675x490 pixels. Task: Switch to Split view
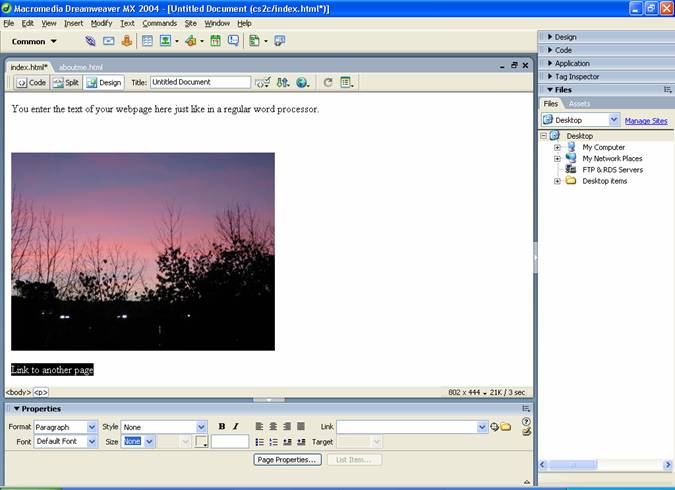(66, 83)
